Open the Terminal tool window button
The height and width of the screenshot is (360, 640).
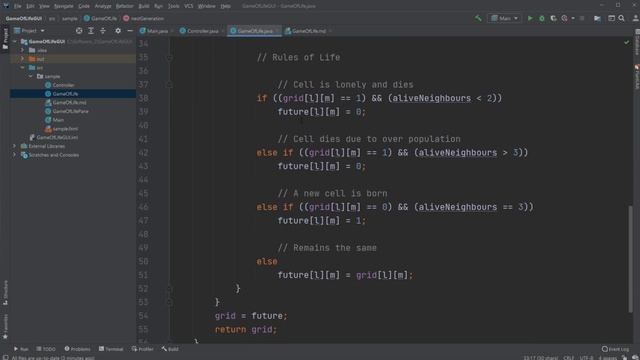tap(111, 349)
